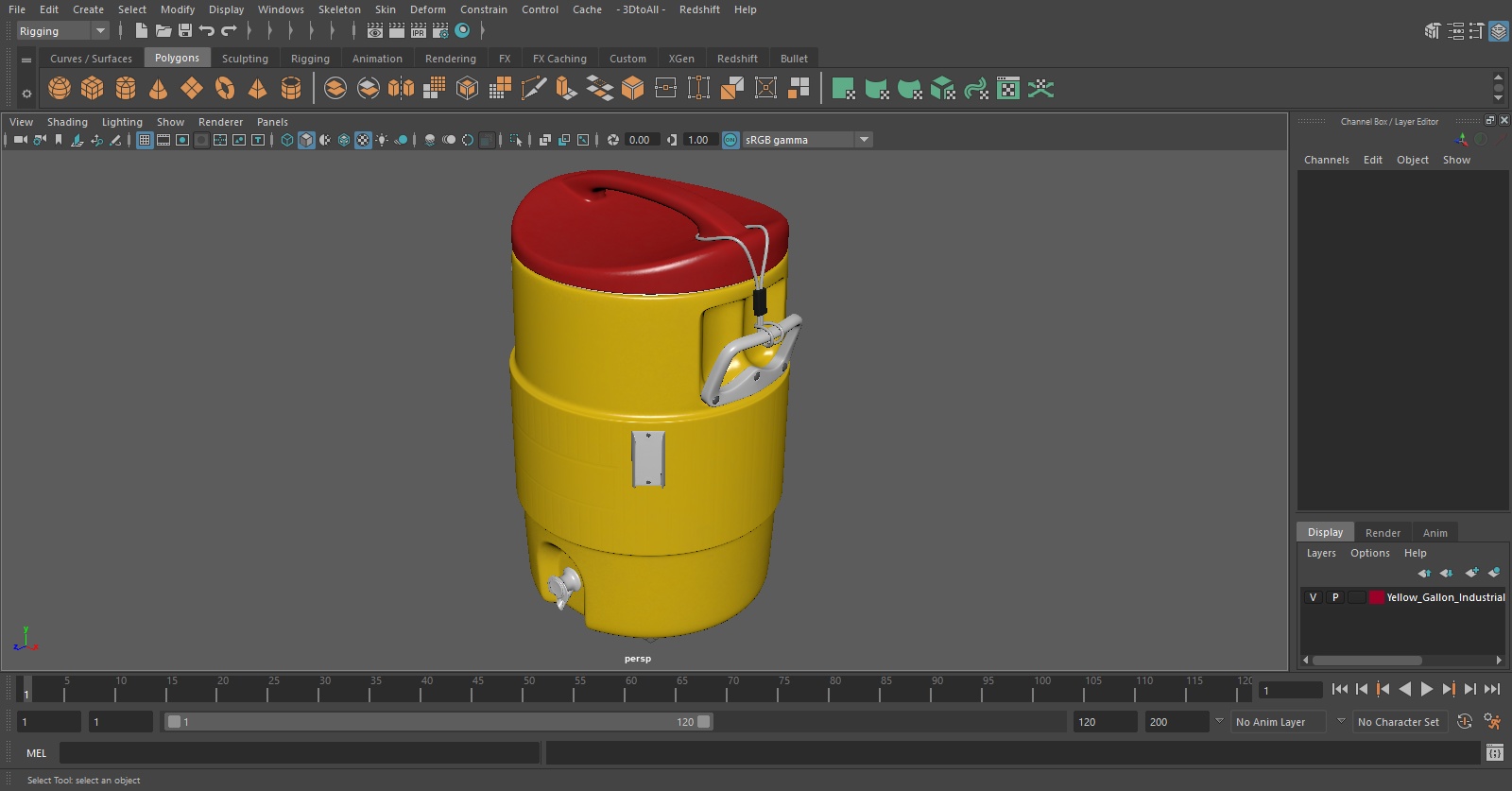1512x791 pixels.
Task: Toggle isolate select in viewport toolbar
Action: tap(516, 140)
